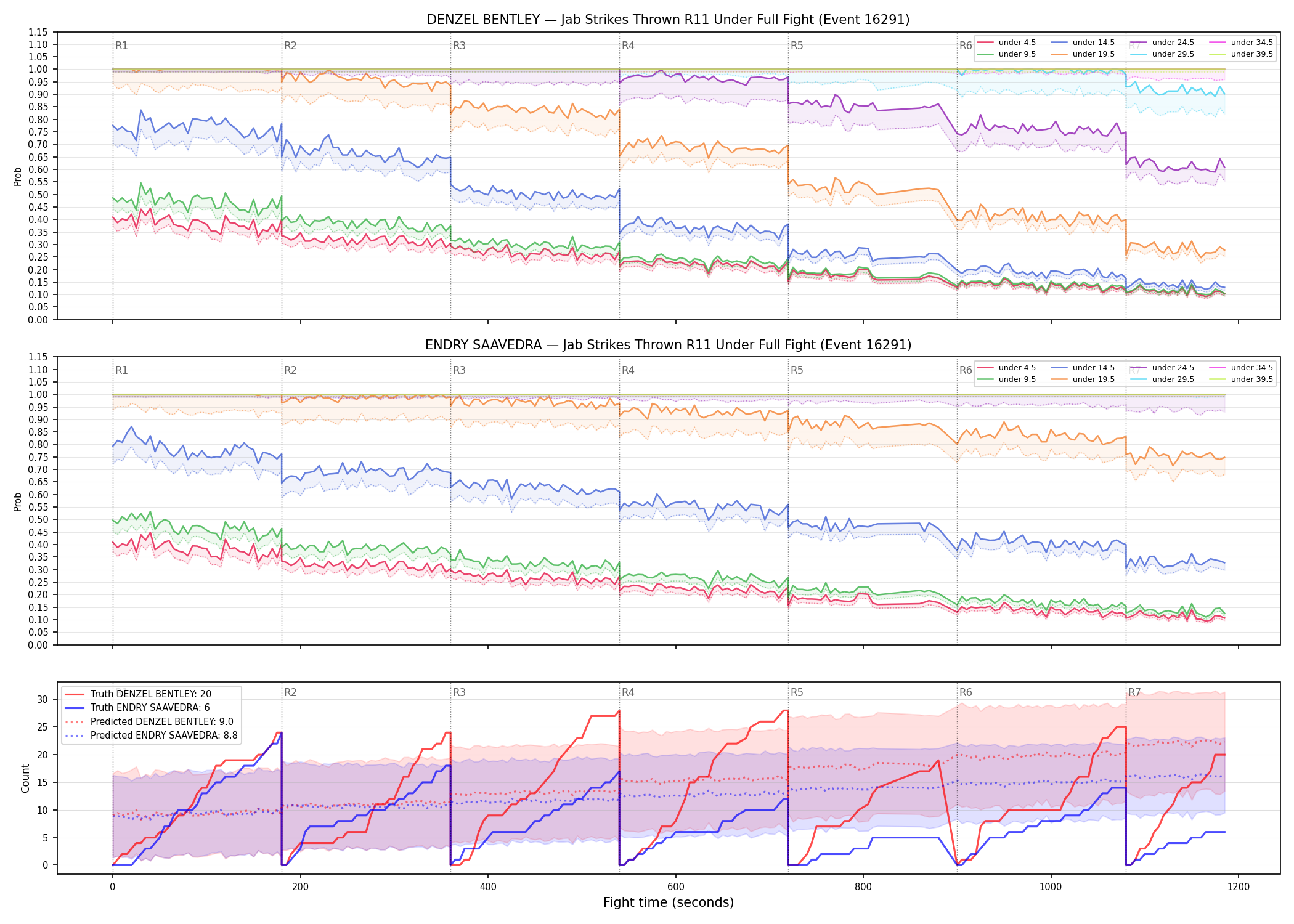Pick 'under 24.5' legend entry in Saavedra chart
This screenshot has height=924, width=1294.
[1162, 368]
